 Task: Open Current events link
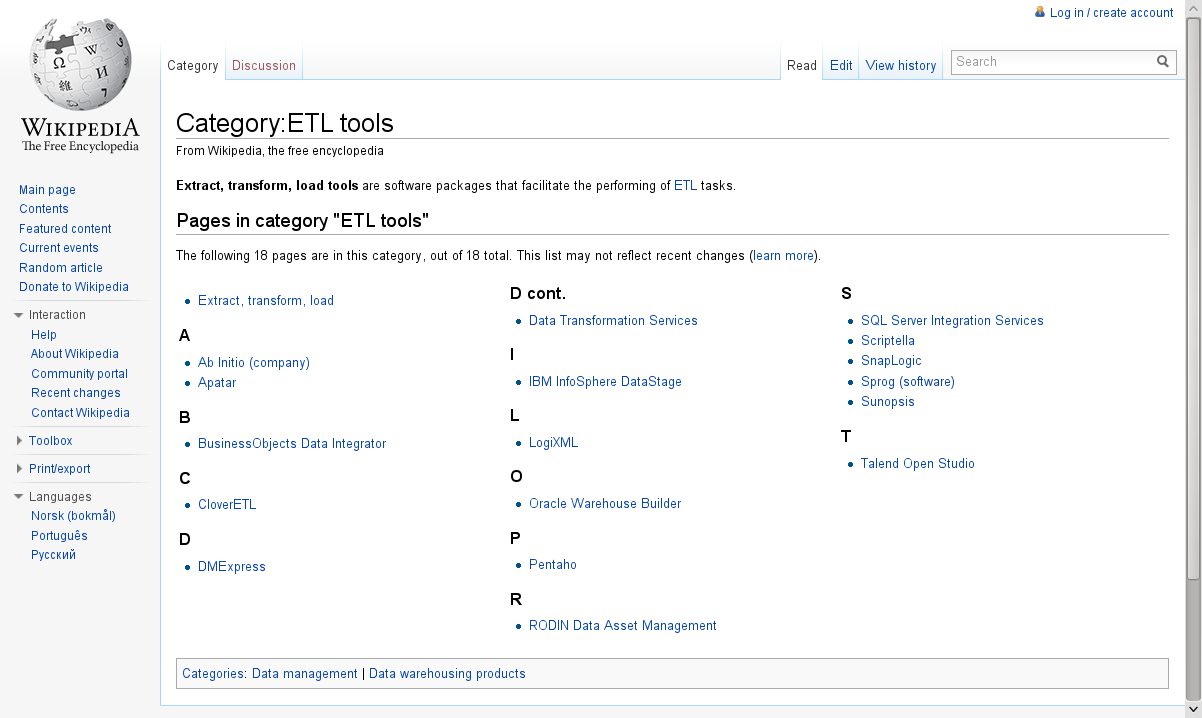pos(59,248)
